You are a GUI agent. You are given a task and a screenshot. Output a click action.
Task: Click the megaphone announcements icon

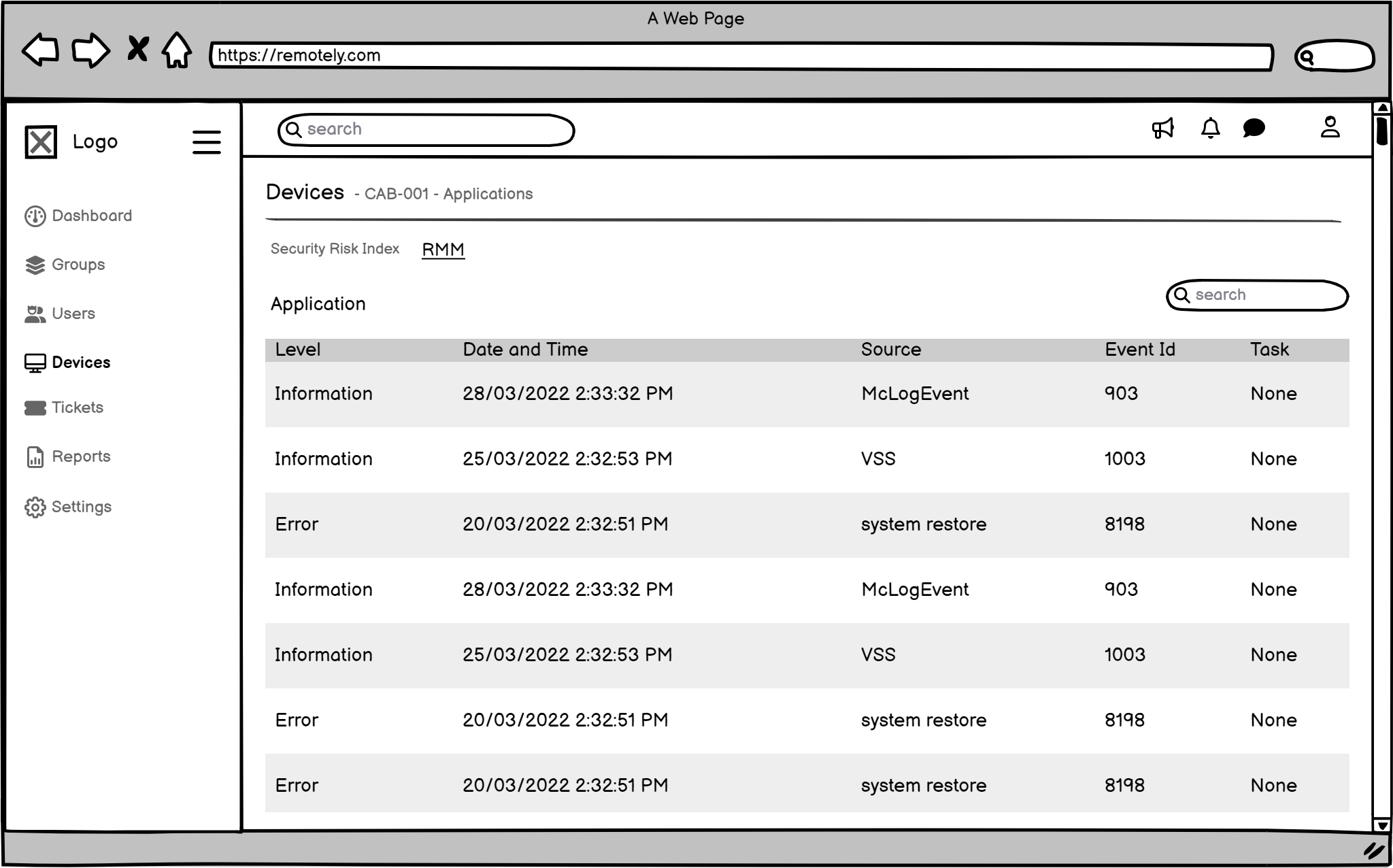(x=1162, y=128)
